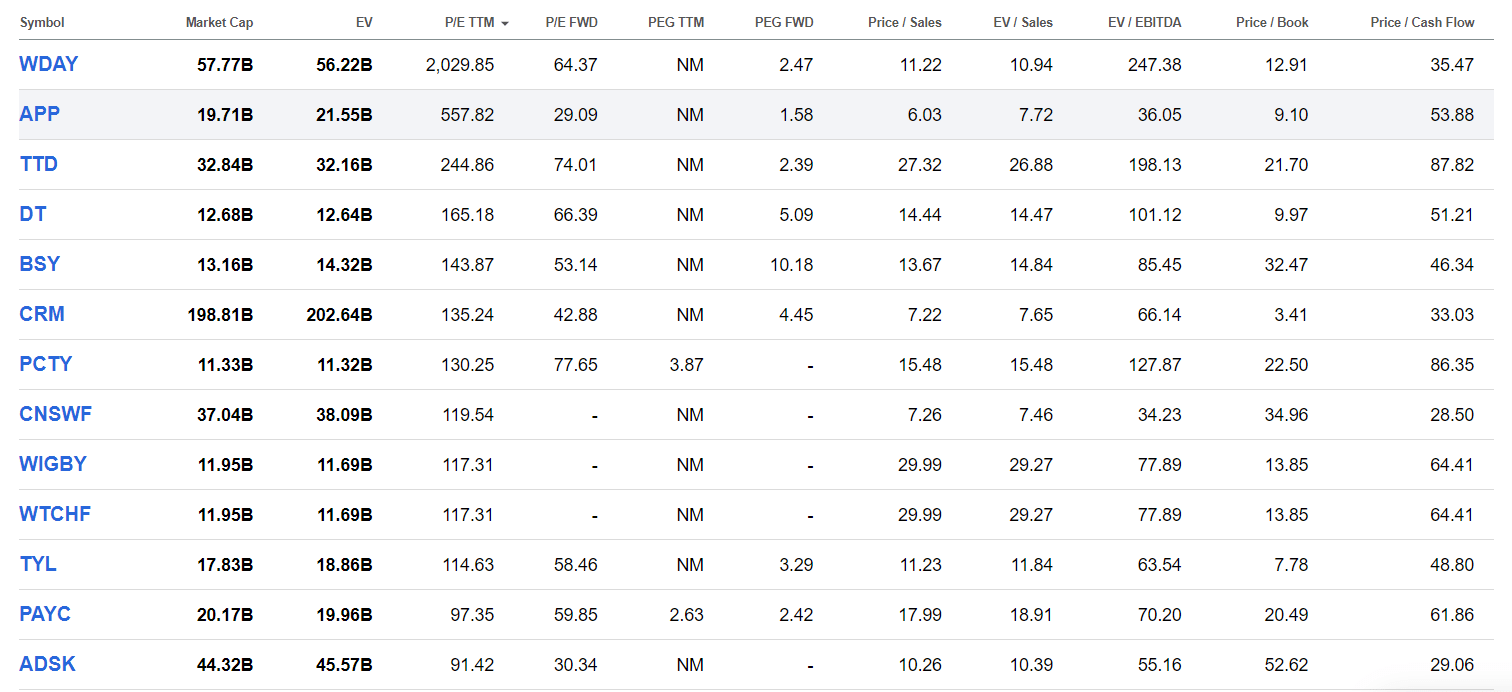1512x692 pixels.
Task: Open the PCTY ticker link
Action: (46, 364)
